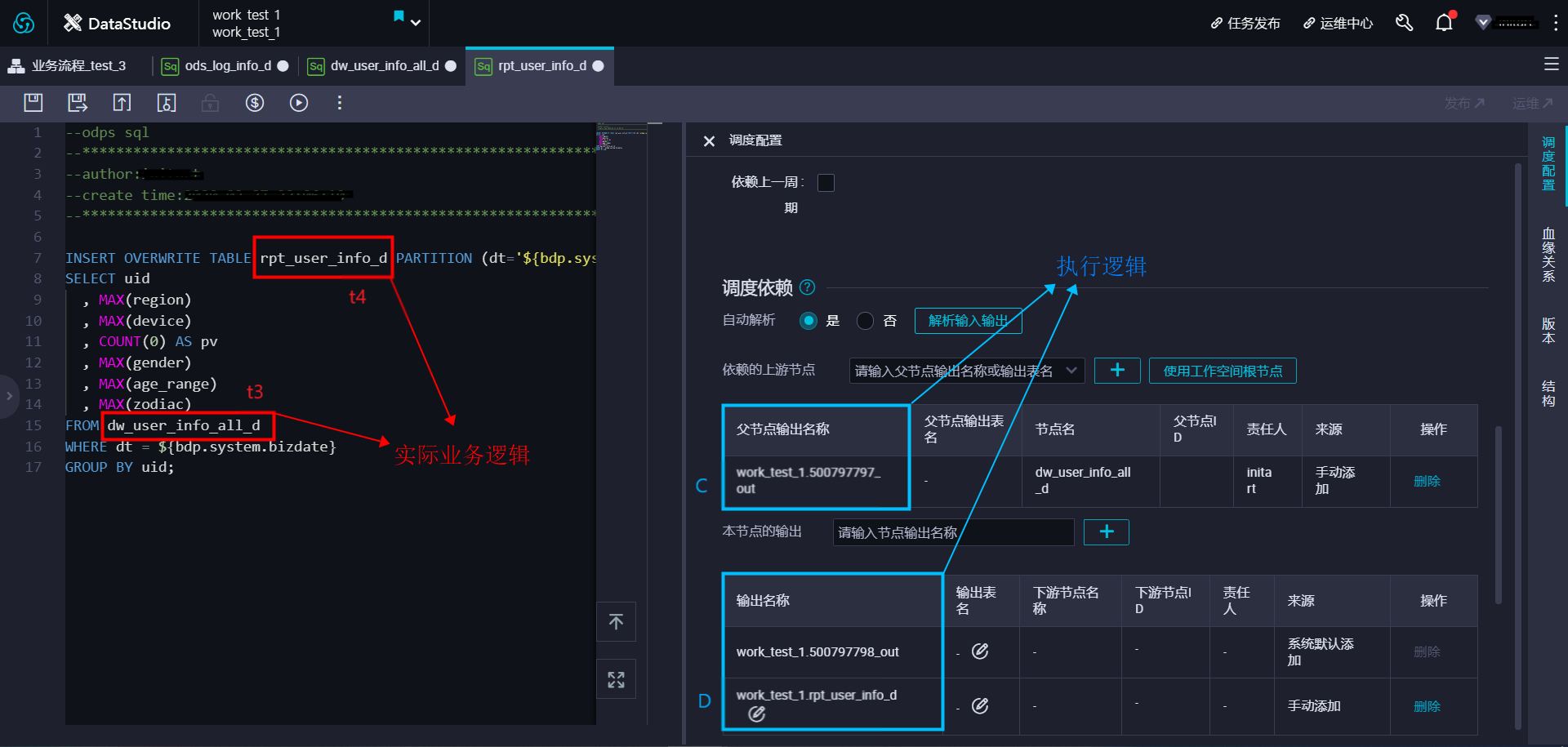This screenshot has height=747, width=1568.
Task: Expand the workspace selector dropdown
Action: 416,23
